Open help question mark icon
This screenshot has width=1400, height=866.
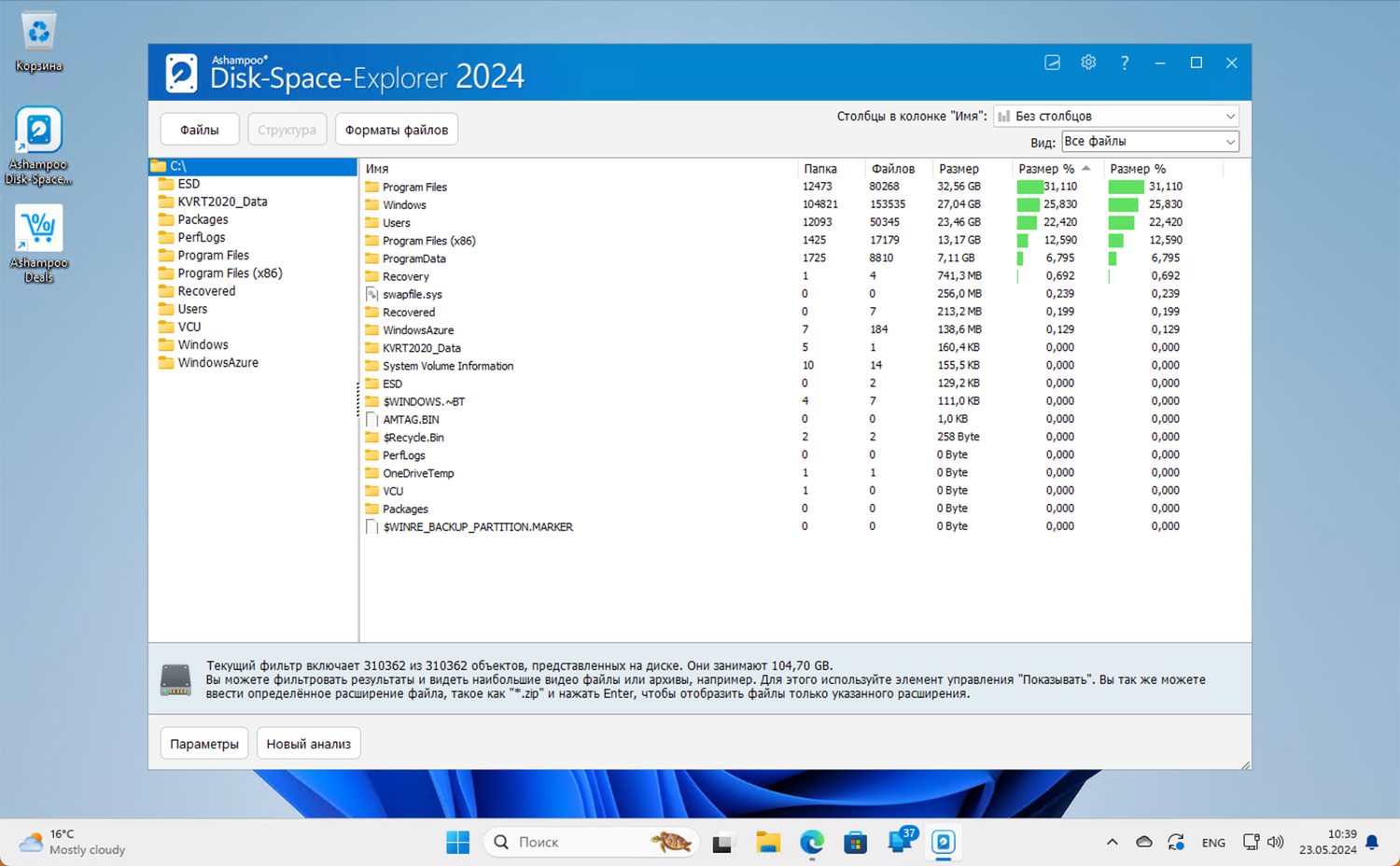pyautogui.click(x=1125, y=63)
